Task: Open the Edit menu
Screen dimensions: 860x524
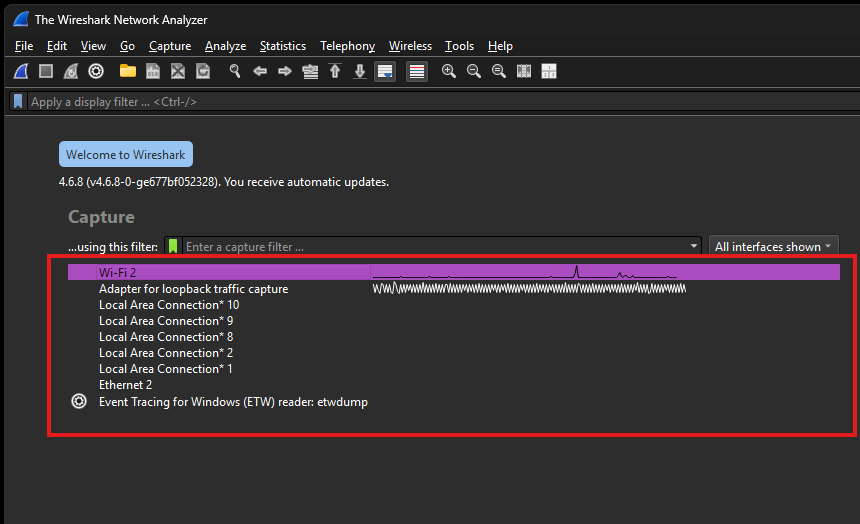Action: pyautogui.click(x=57, y=46)
